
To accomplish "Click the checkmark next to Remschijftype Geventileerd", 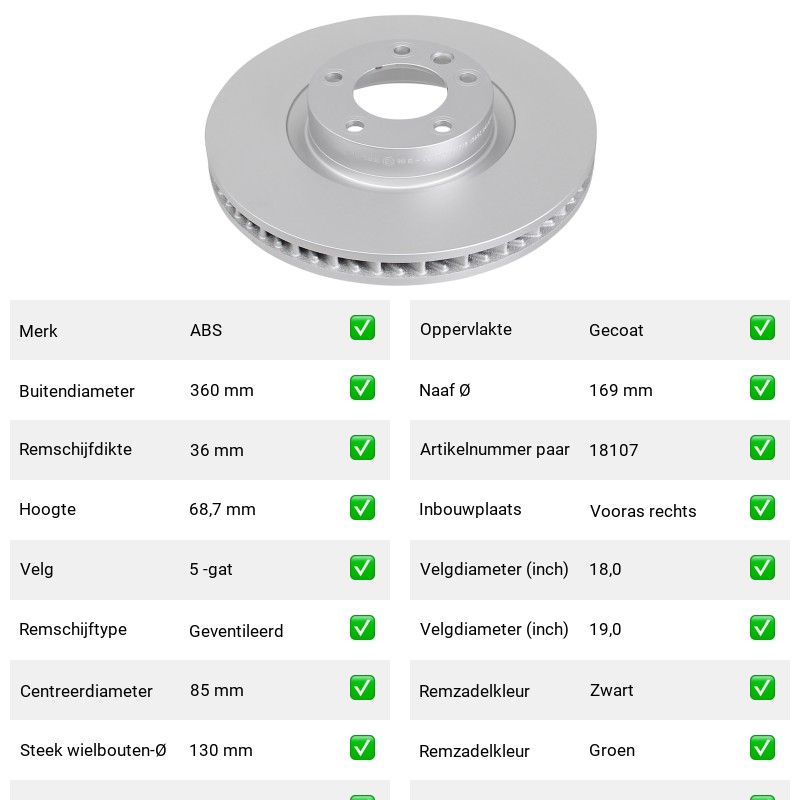I will tap(362, 628).
